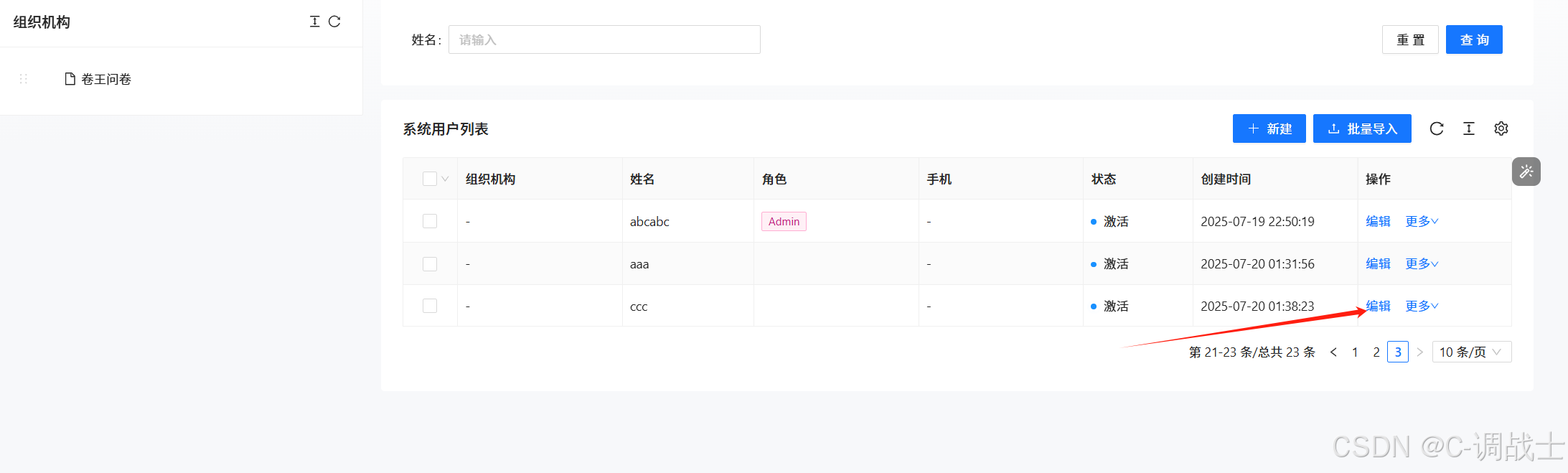The image size is (1568, 473).
Task: Click the date 2025-07-20 01:38:23
Action: [x=1257, y=306]
